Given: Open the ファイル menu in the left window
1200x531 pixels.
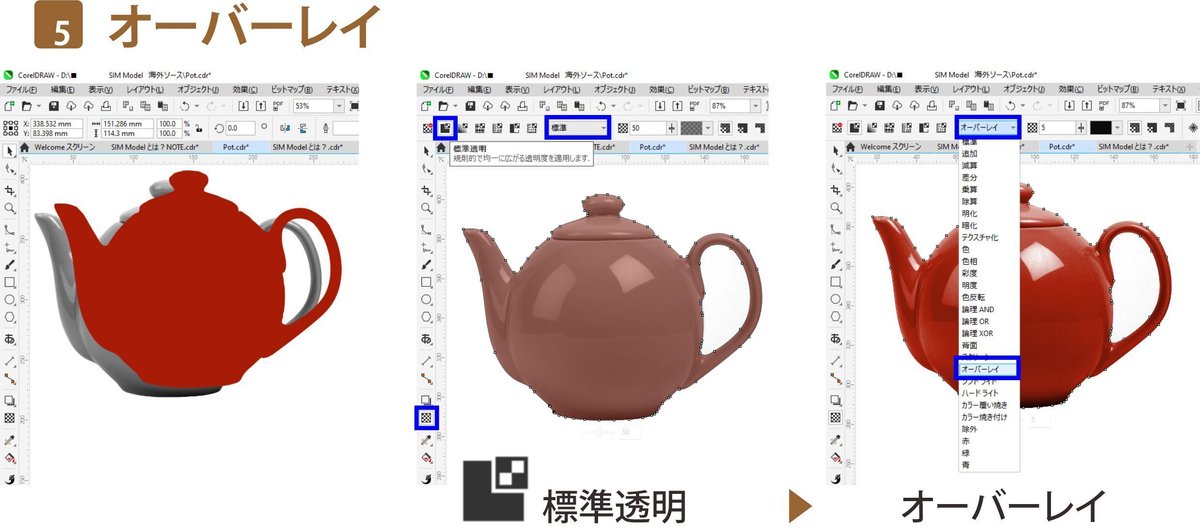Looking at the screenshot, I should tap(21, 89).
